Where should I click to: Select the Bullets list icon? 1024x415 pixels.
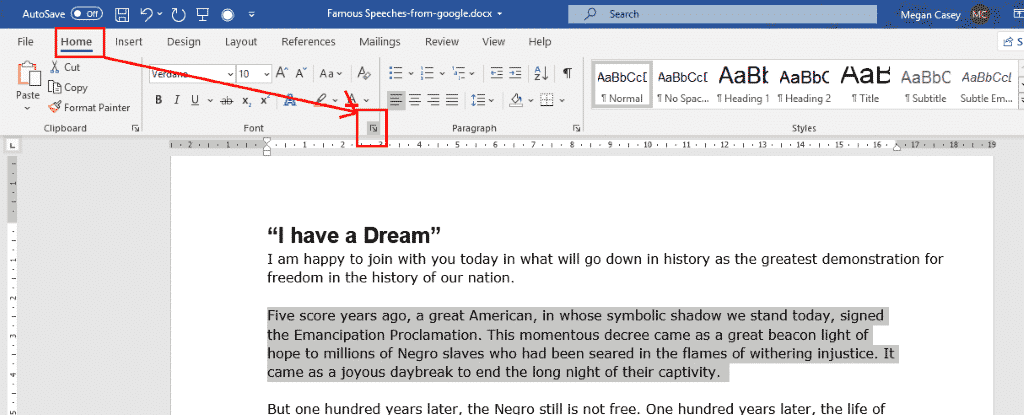(394, 73)
